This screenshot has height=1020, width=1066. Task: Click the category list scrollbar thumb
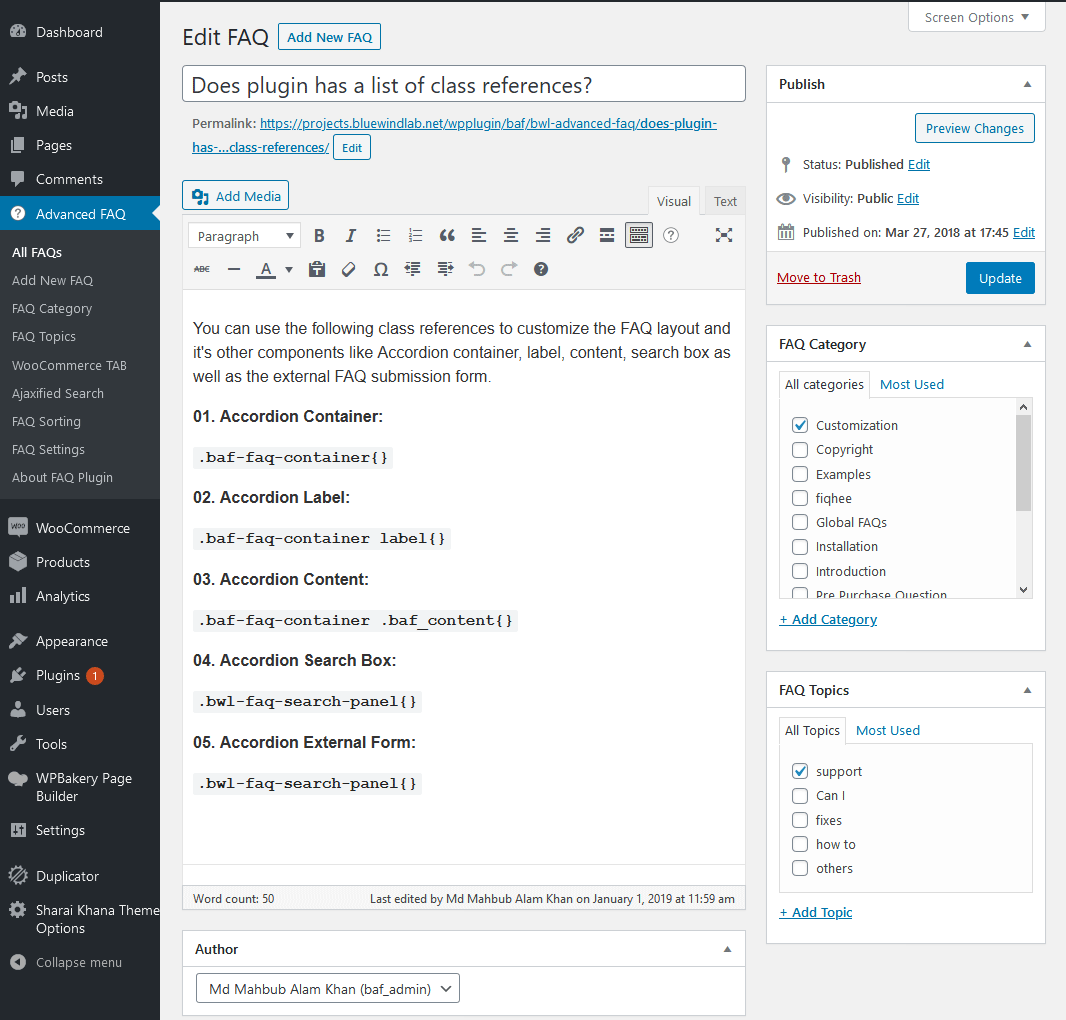[1023, 462]
